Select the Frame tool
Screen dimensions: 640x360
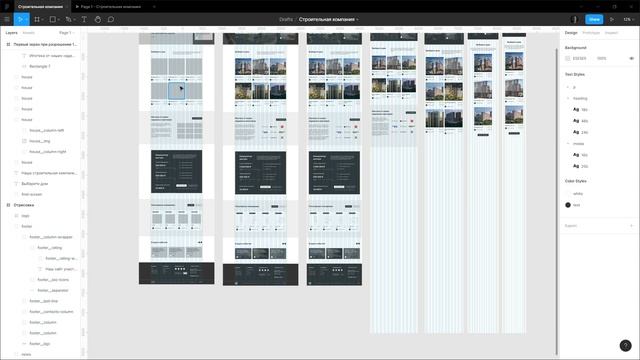point(37,19)
